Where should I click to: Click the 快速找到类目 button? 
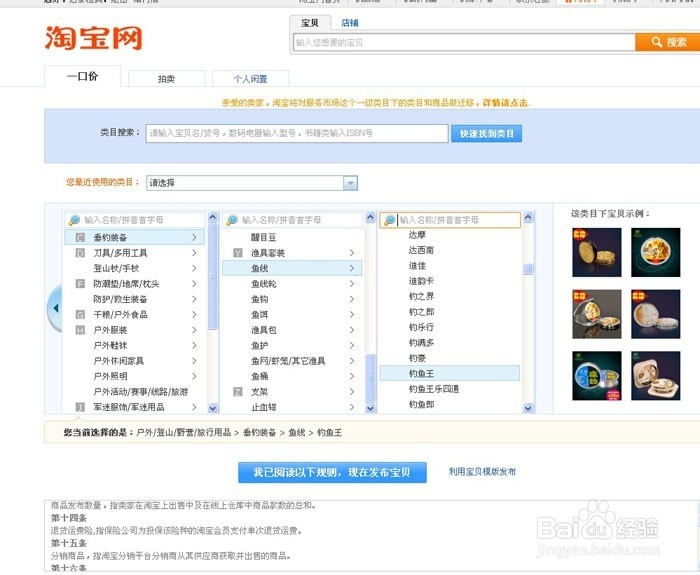486,133
